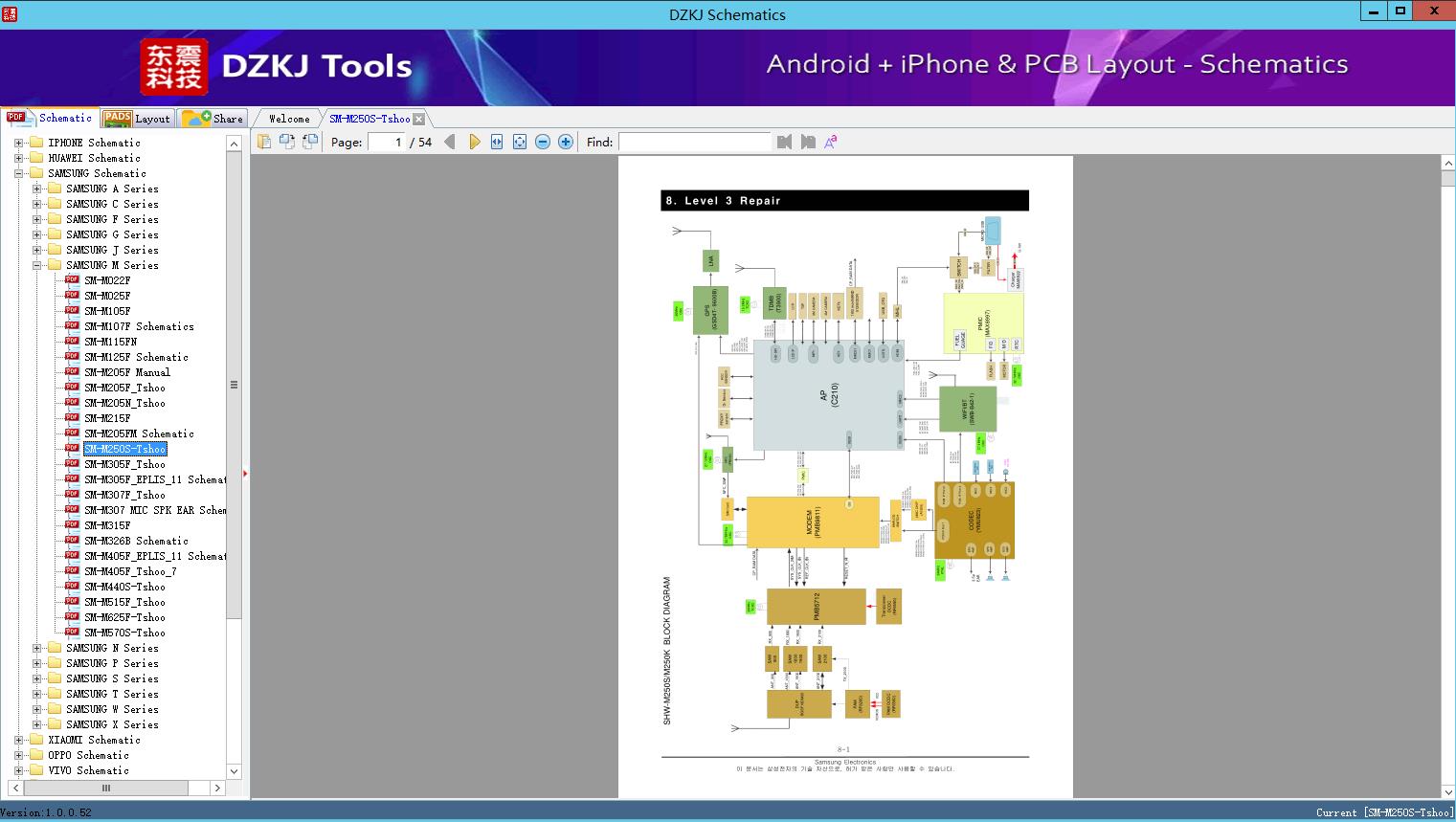Expand the HUAWEI Schematic tree node
This screenshot has width=1456, height=822.
pos(18,158)
